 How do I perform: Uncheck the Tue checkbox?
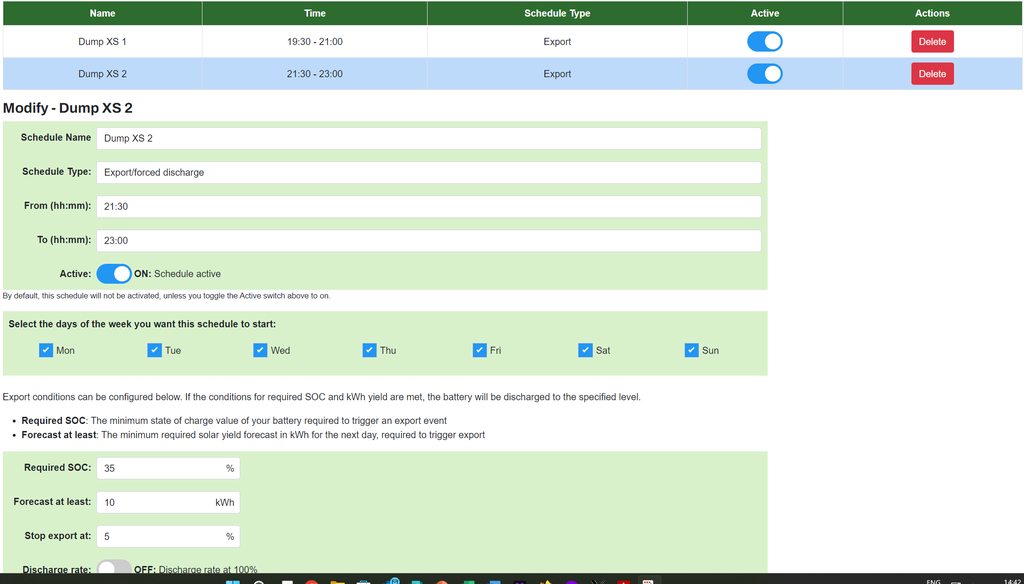[x=154, y=350]
